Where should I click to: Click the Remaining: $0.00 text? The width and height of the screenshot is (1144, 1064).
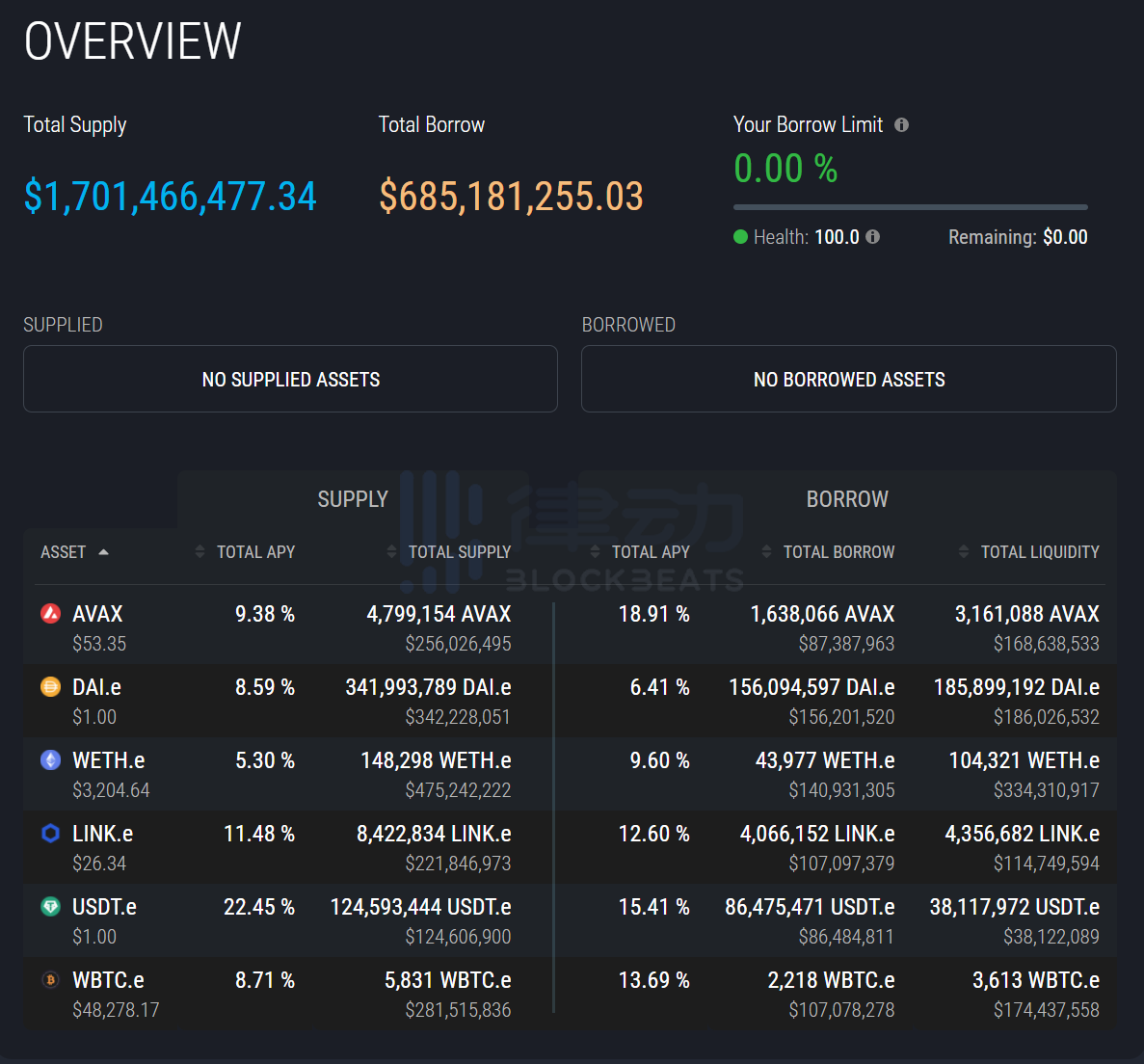[1018, 236]
